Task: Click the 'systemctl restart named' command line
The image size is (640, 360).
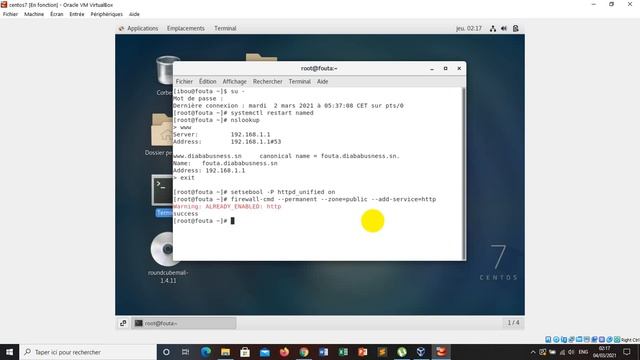Action: (243, 113)
